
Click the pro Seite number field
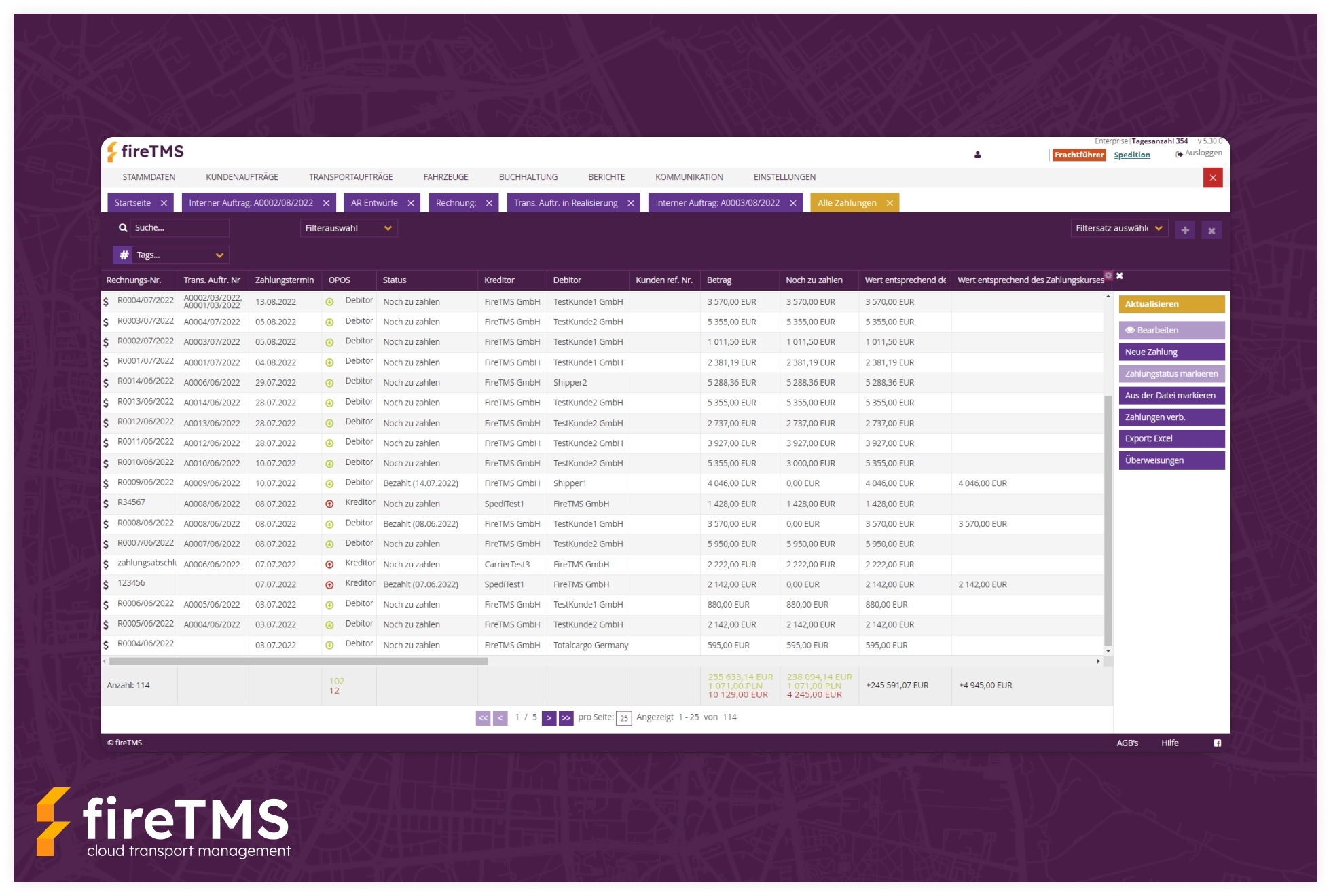coord(623,718)
